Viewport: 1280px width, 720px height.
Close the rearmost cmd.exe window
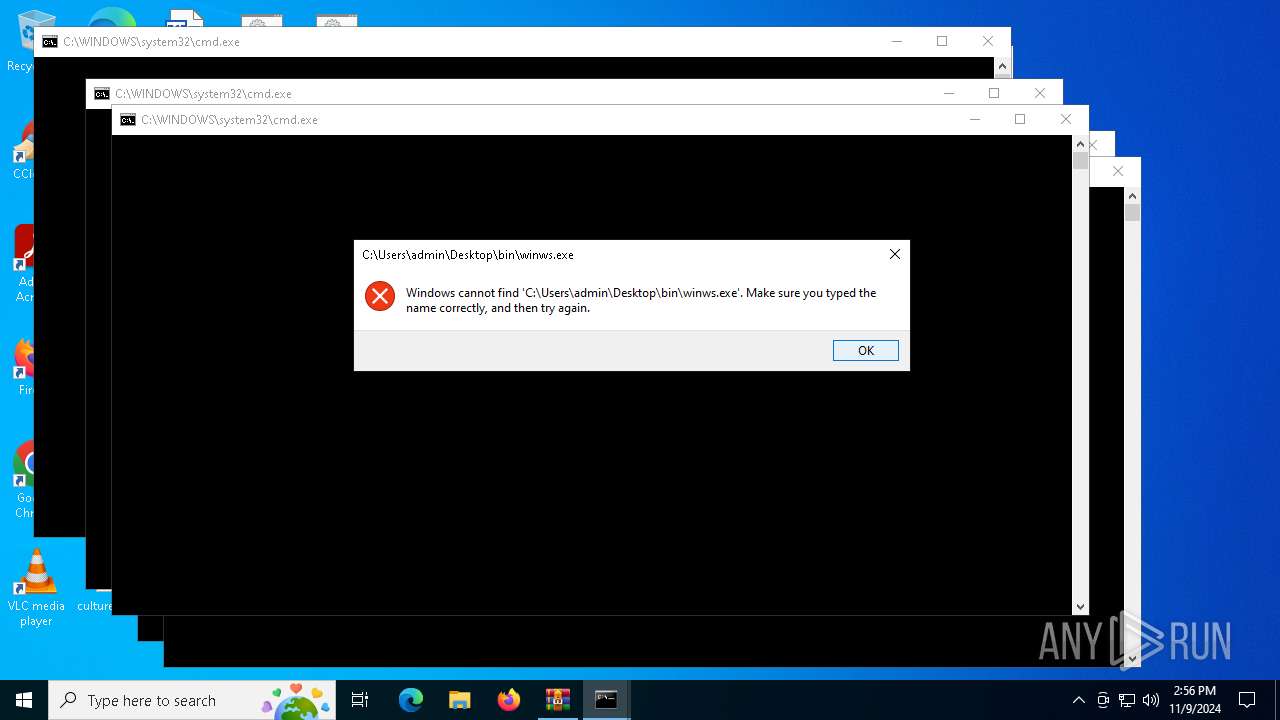988,41
